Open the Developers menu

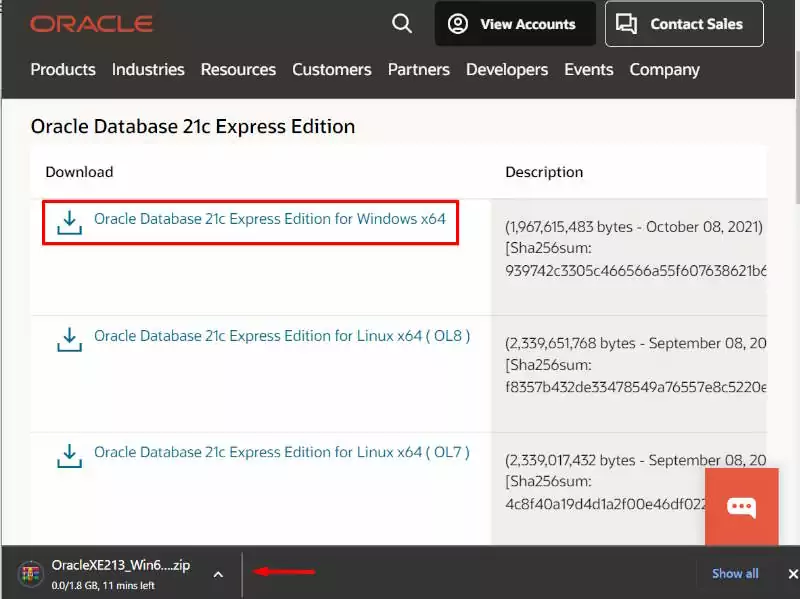[507, 69]
